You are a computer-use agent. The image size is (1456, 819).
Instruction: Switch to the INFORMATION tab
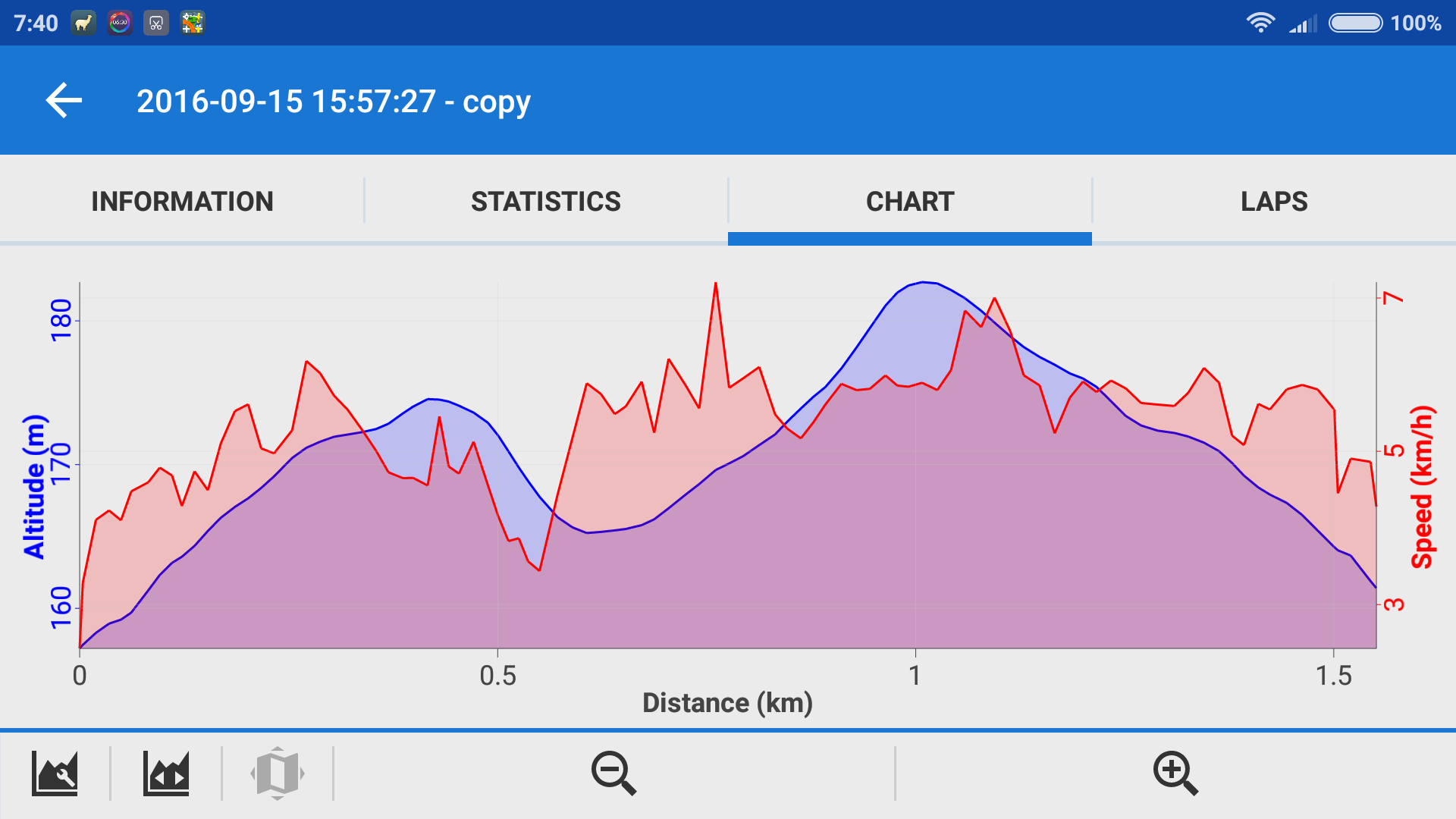coord(182,201)
